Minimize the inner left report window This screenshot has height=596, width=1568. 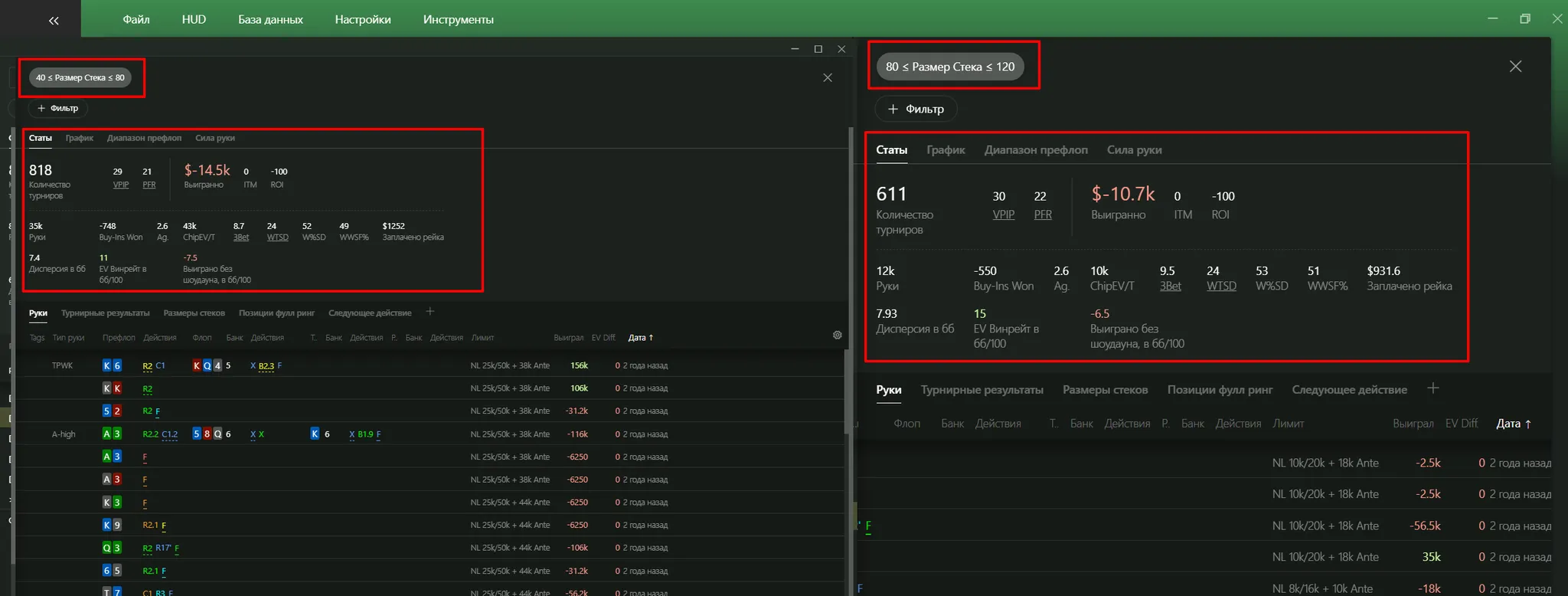coord(795,49)
